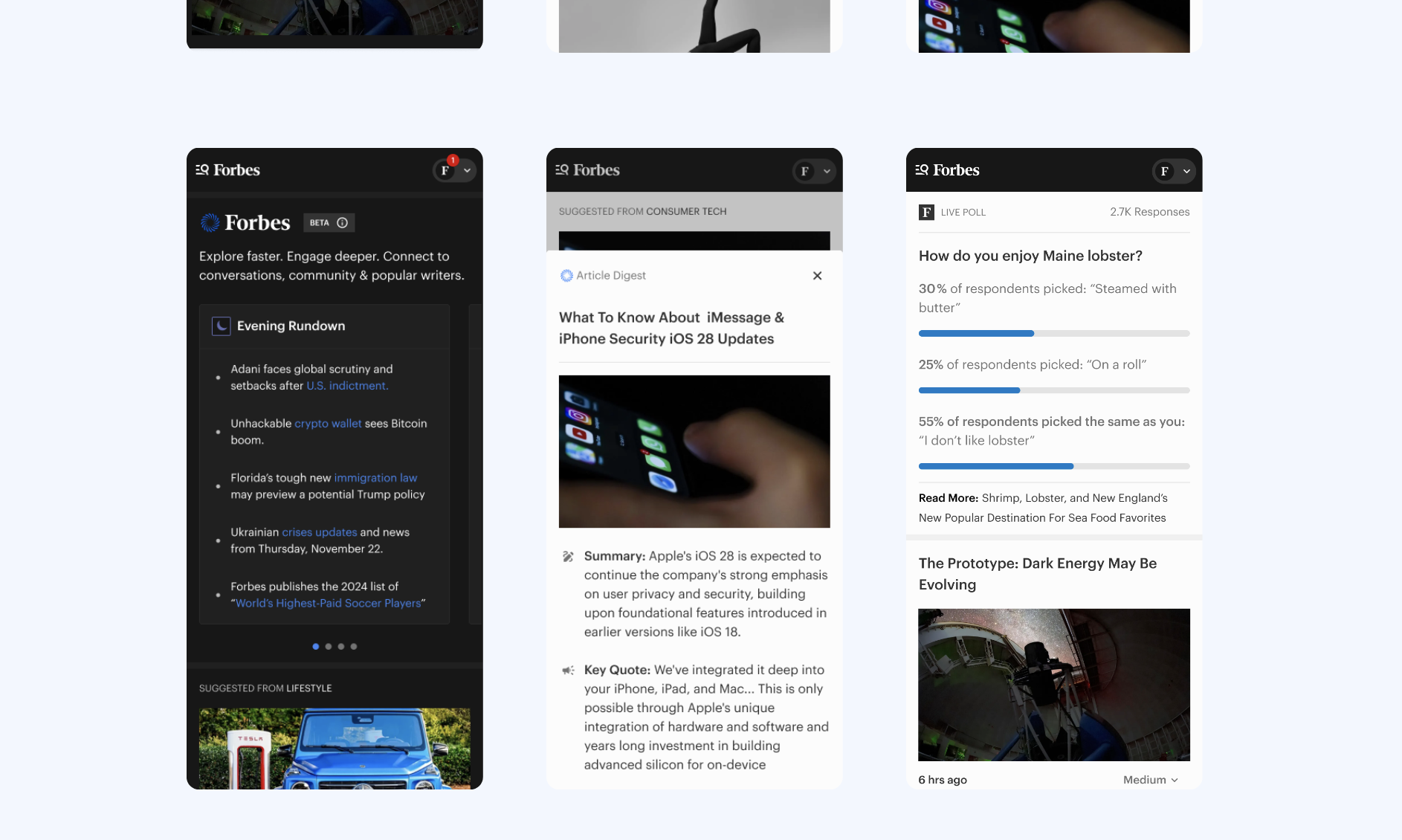Open the crypto wallet link
Viewport: 1402px width, 840px height.
click(328, 424)
